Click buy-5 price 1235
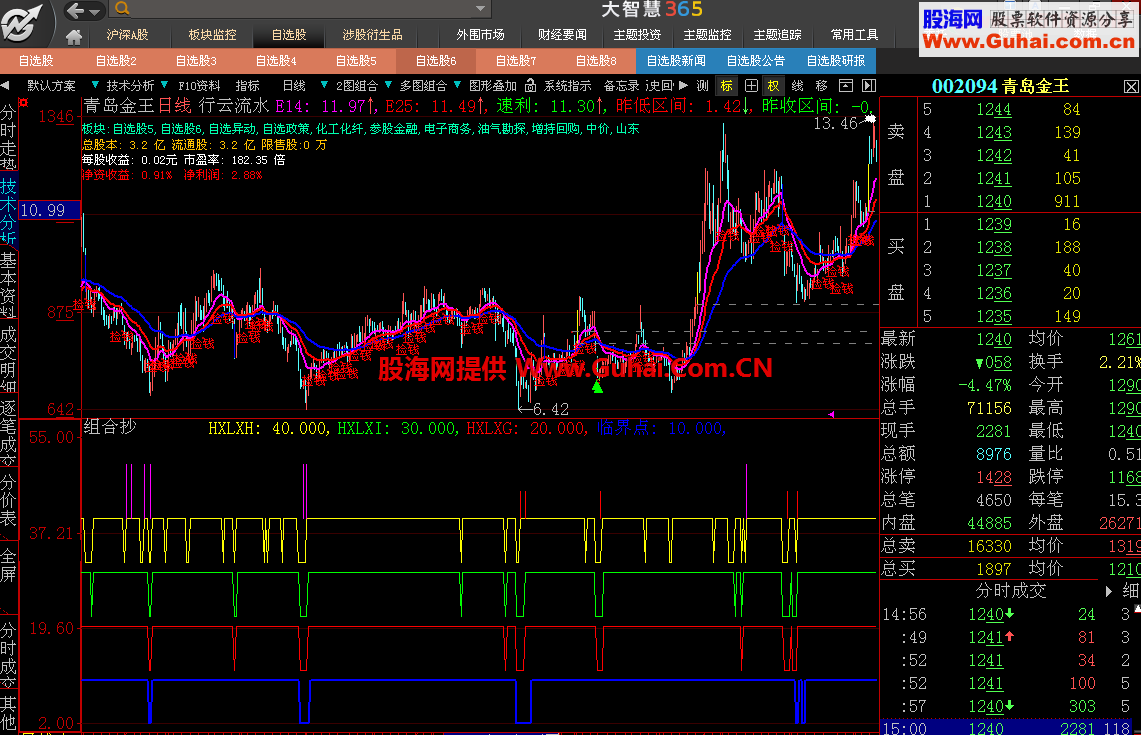This screenshot has width=1141, height=735. tap(994, 316)
